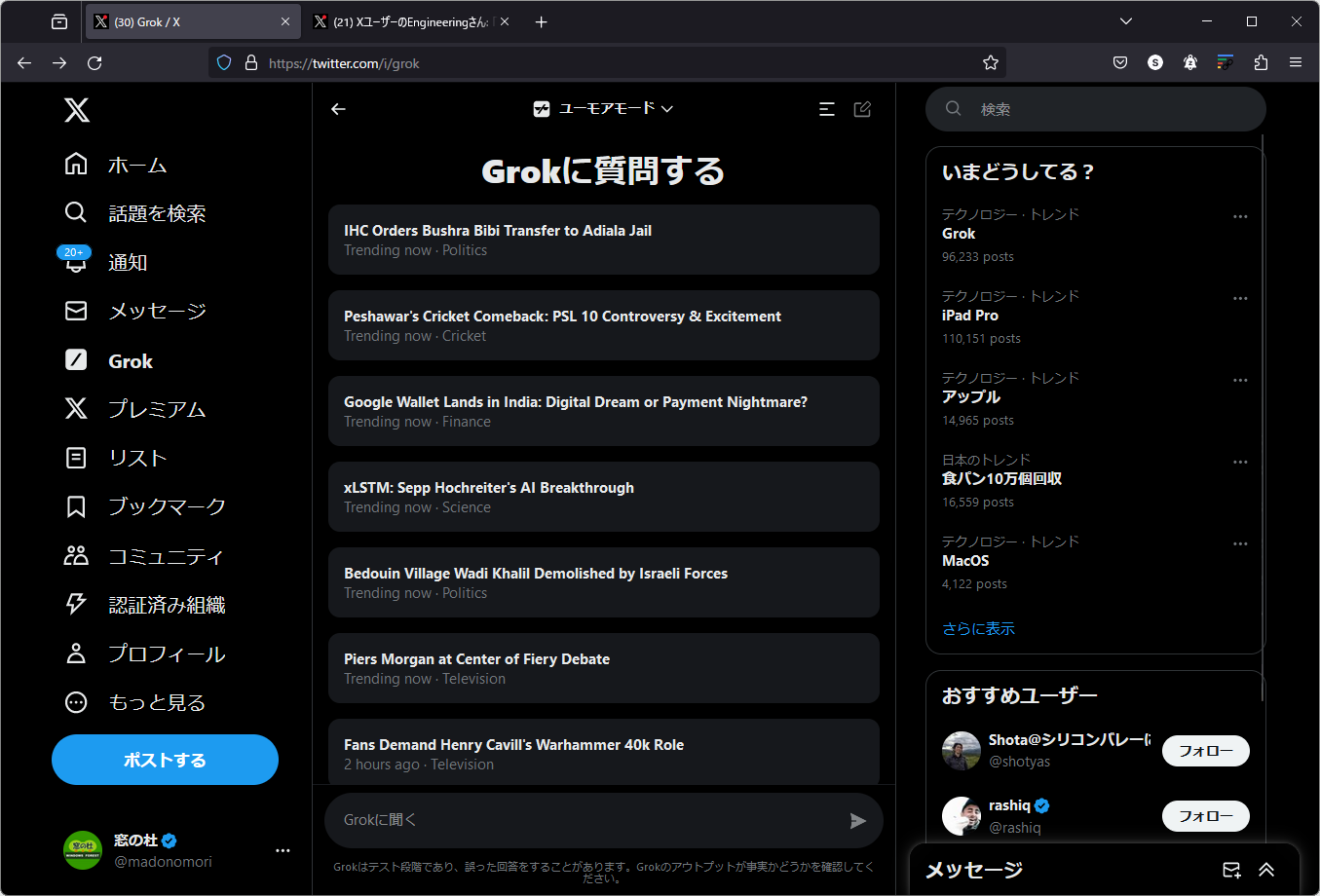Go back using the Grok panel arrow
Screen dimensions: 1320x896
pyautogui.click(x=337, y=109)
